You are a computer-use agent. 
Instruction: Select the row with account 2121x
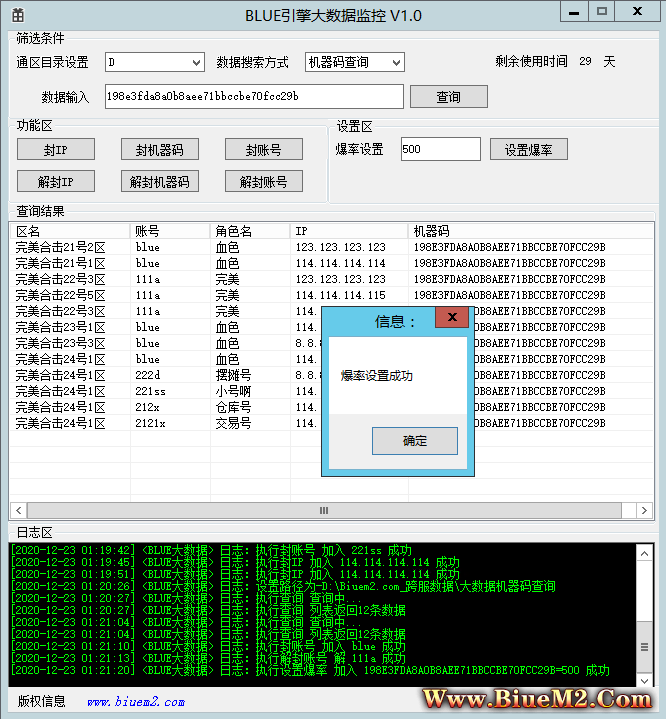coord(148,423)
